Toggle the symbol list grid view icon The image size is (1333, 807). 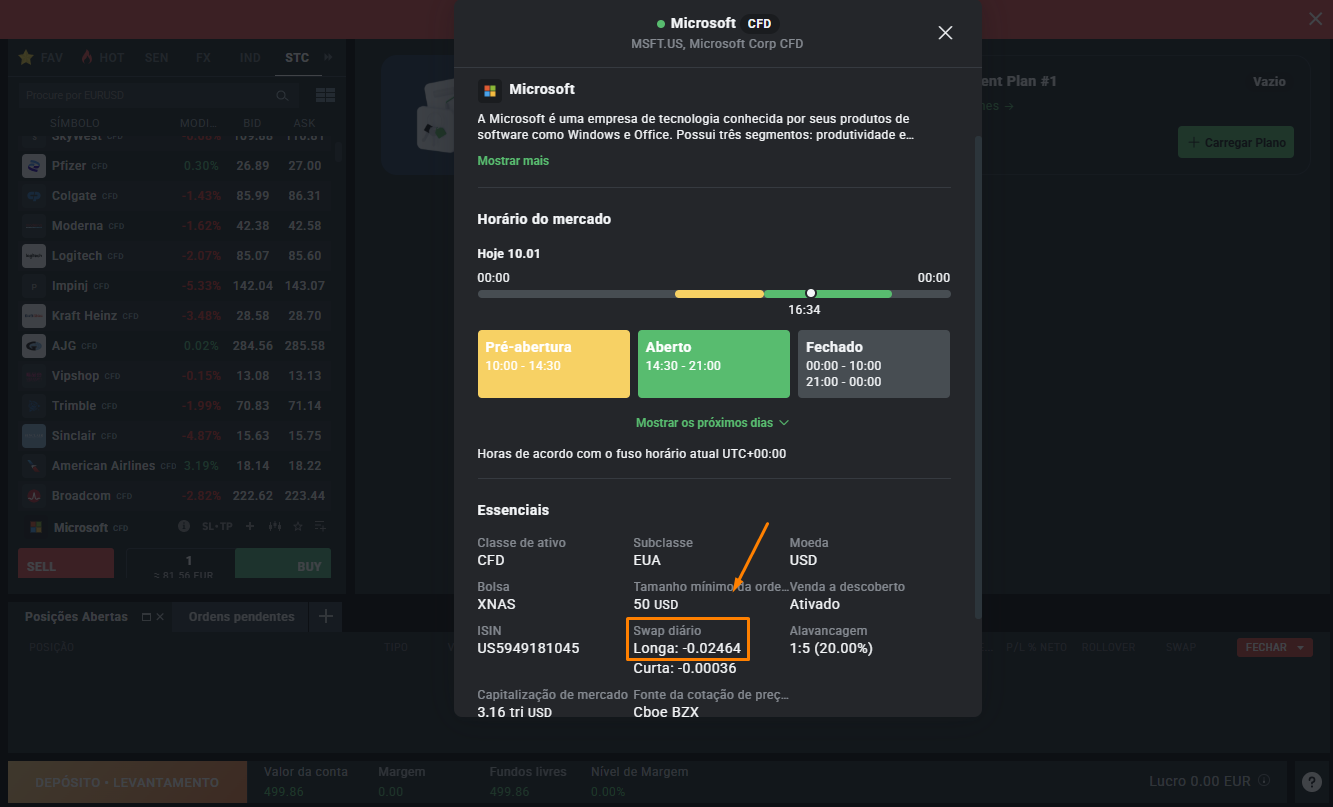tap(325, 96)
